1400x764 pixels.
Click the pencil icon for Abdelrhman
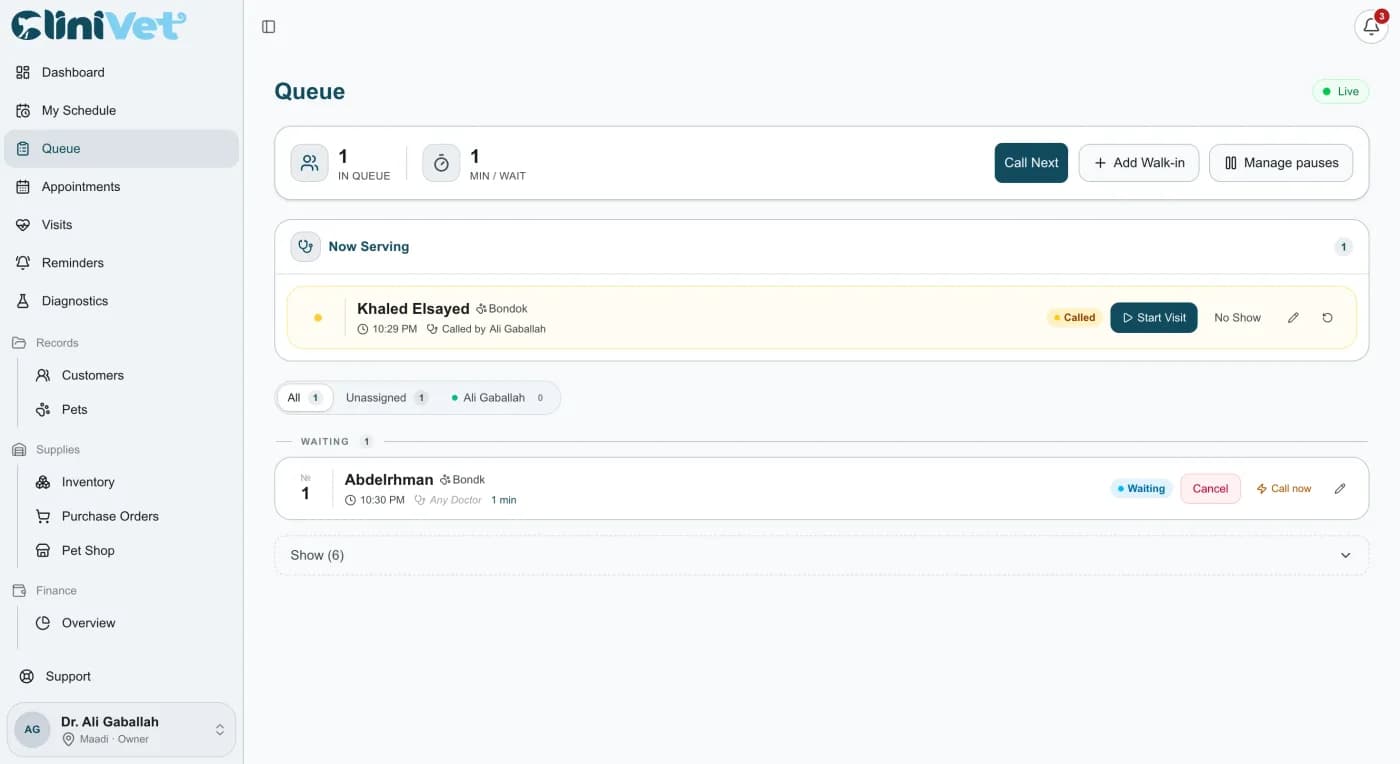1340,489
